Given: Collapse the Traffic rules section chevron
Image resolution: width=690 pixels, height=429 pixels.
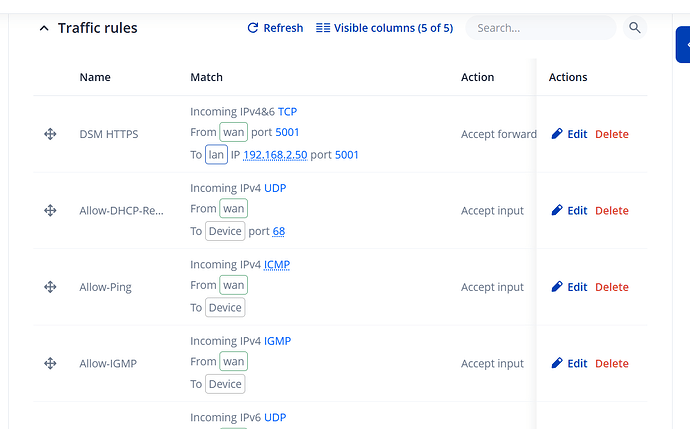Looking at the screenshot, I should 43,29.
